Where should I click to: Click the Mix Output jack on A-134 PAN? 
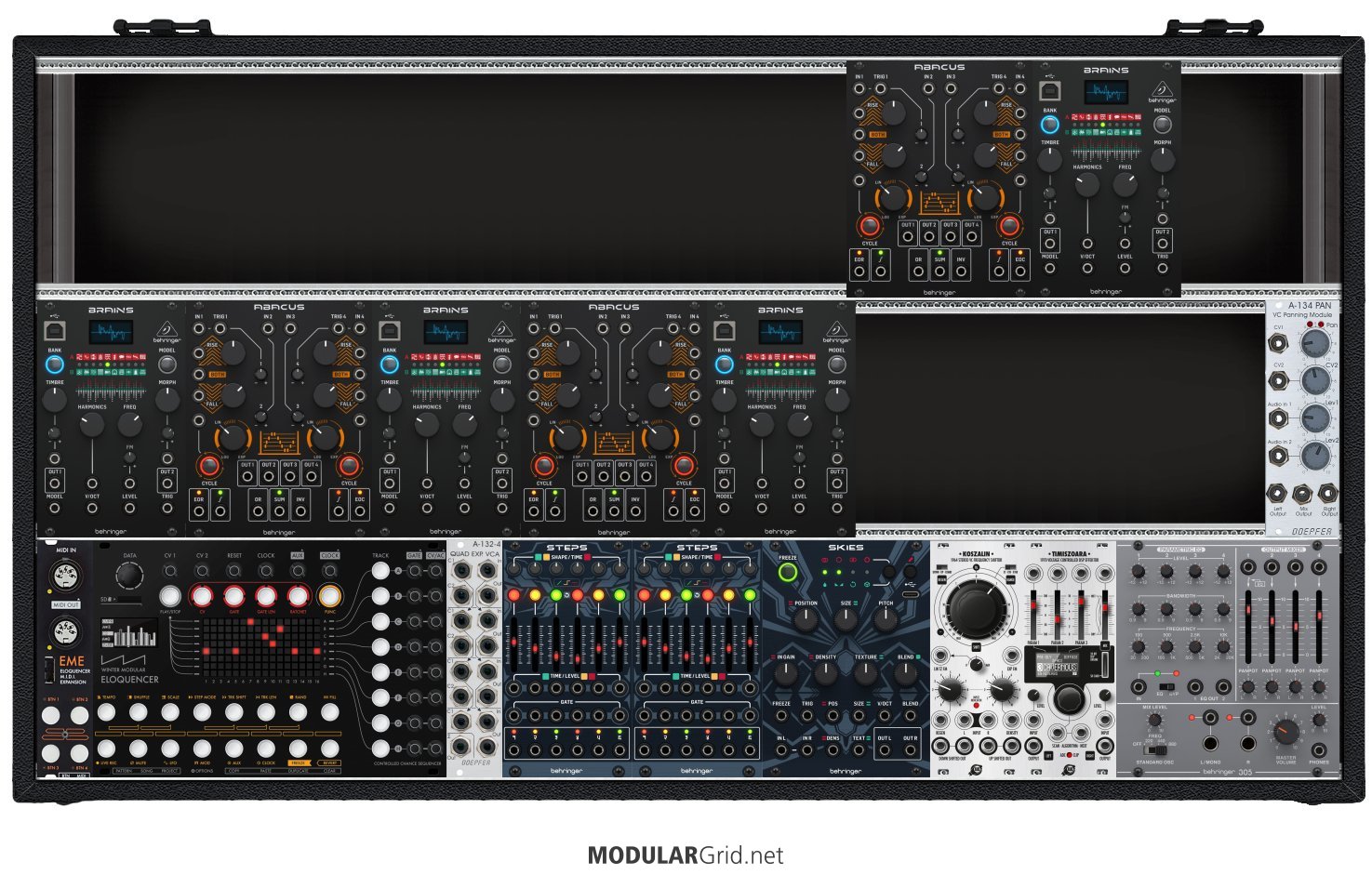pyautogui.click(x=1303, y=494)
